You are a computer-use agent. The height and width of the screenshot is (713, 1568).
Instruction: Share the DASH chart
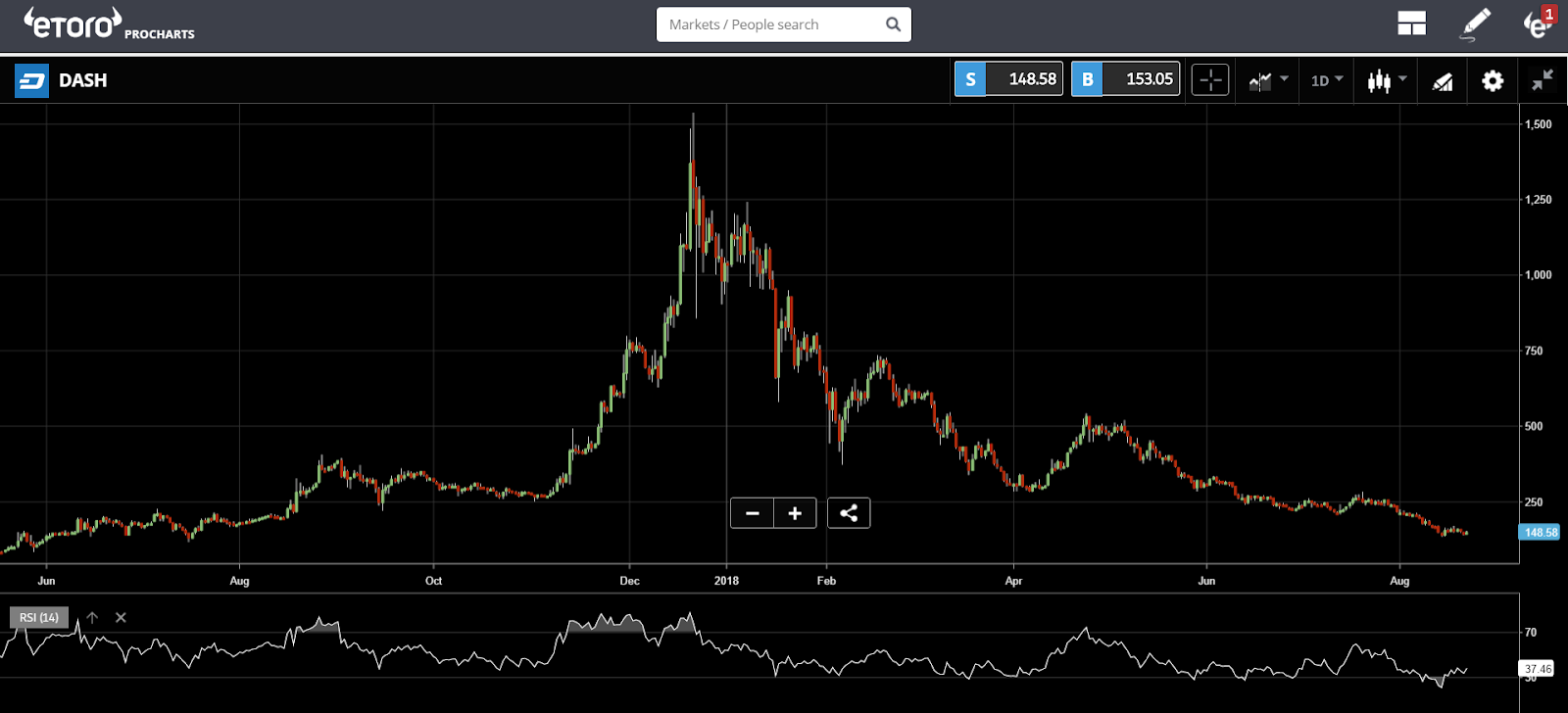[x=849, y=513]
